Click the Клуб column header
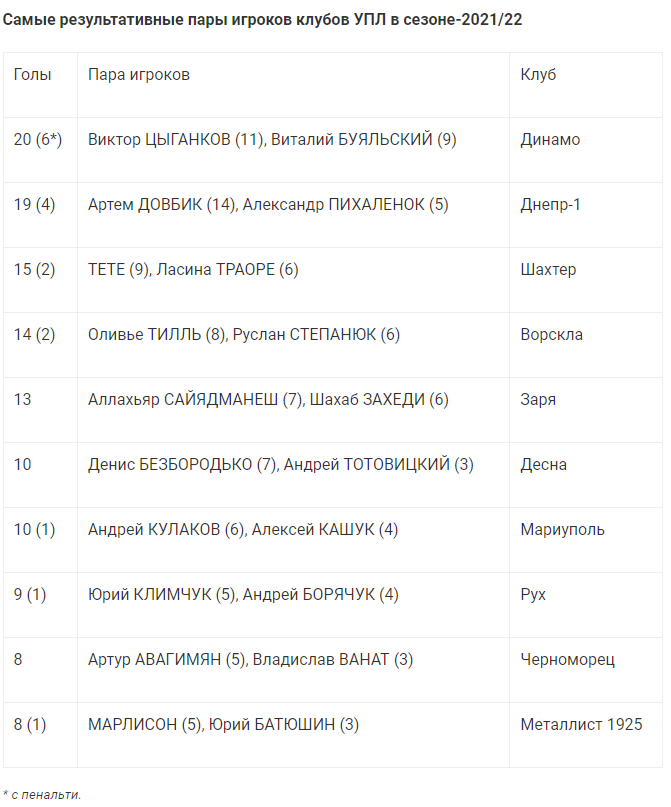Image resolution: width=671 pixels, height=807 pixels. click(538, 75)
